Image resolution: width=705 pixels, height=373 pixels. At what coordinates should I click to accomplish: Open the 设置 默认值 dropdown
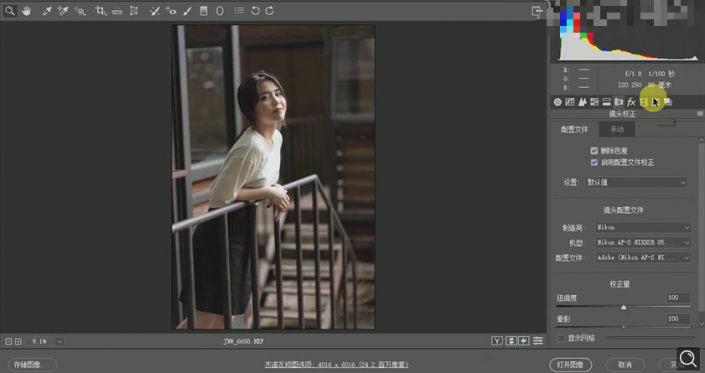click(636, 182)
